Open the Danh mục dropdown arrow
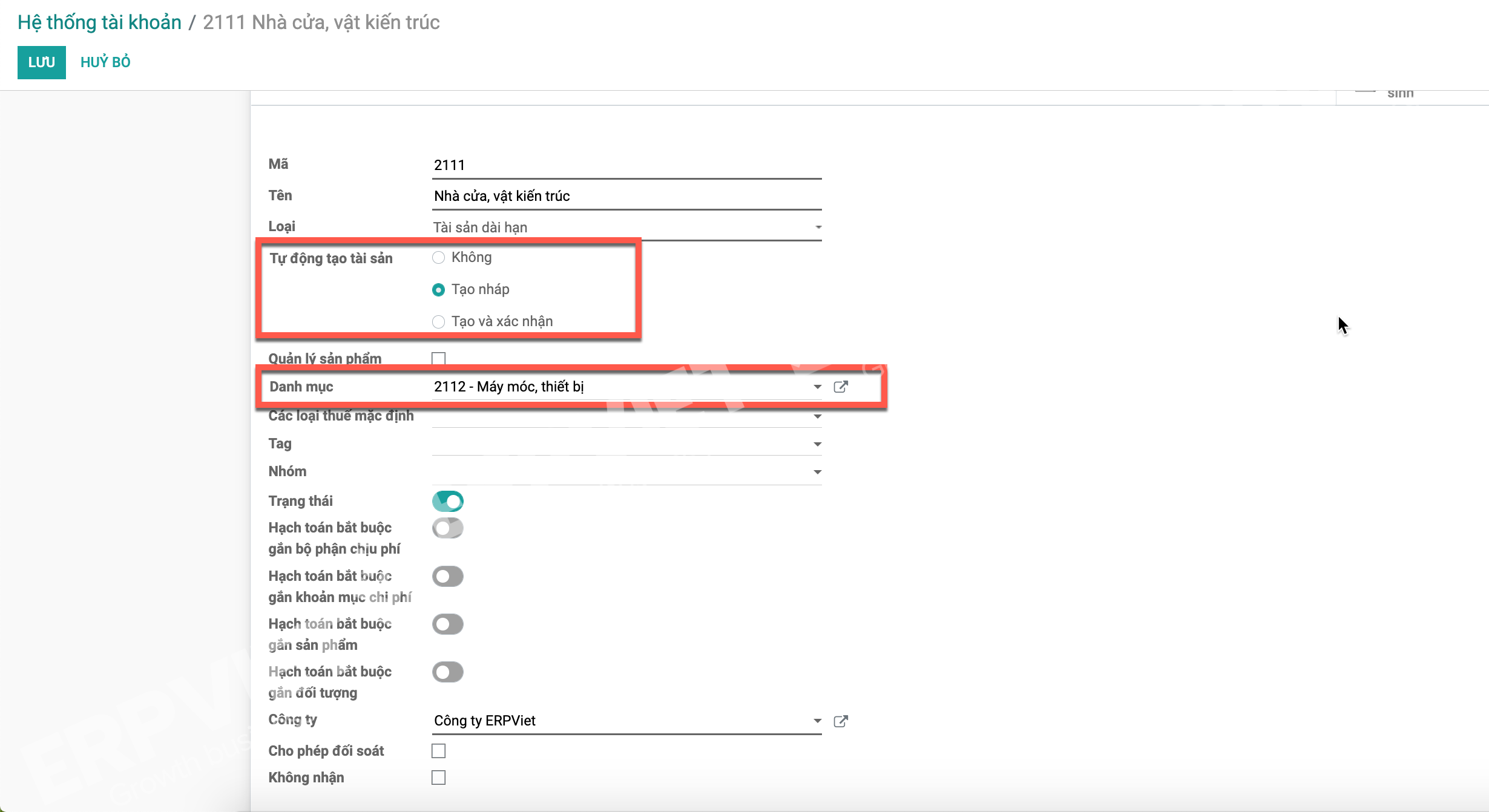The height and width of the screenshot is (812, 1489). tap(818, 387)
